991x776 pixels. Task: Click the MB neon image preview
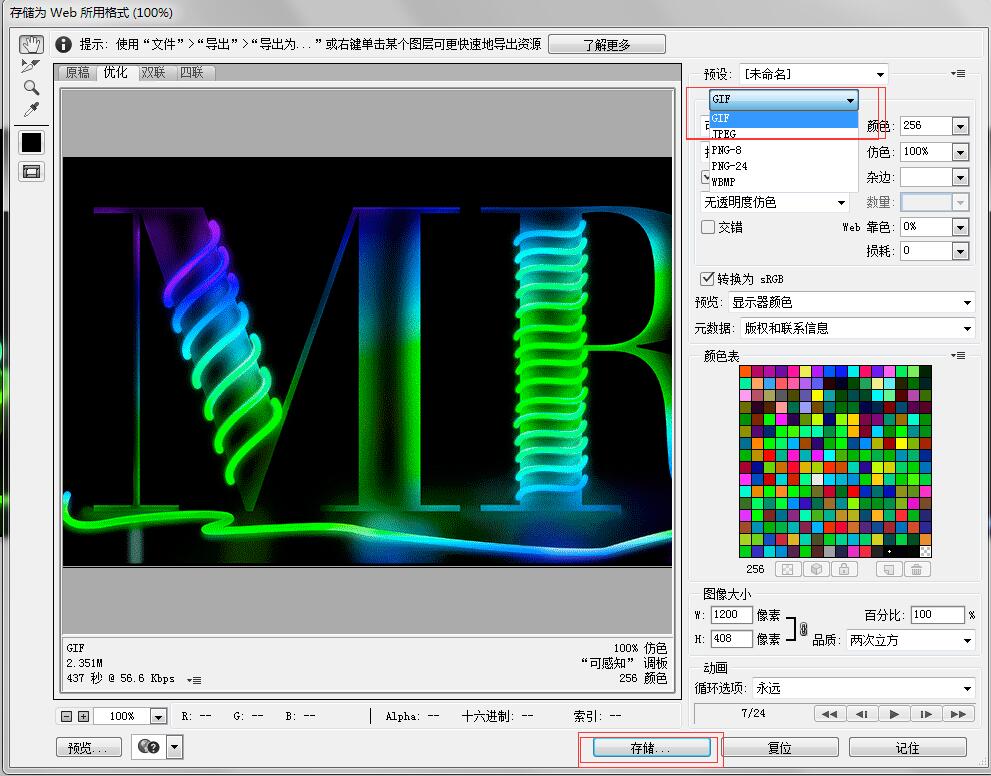367,361
